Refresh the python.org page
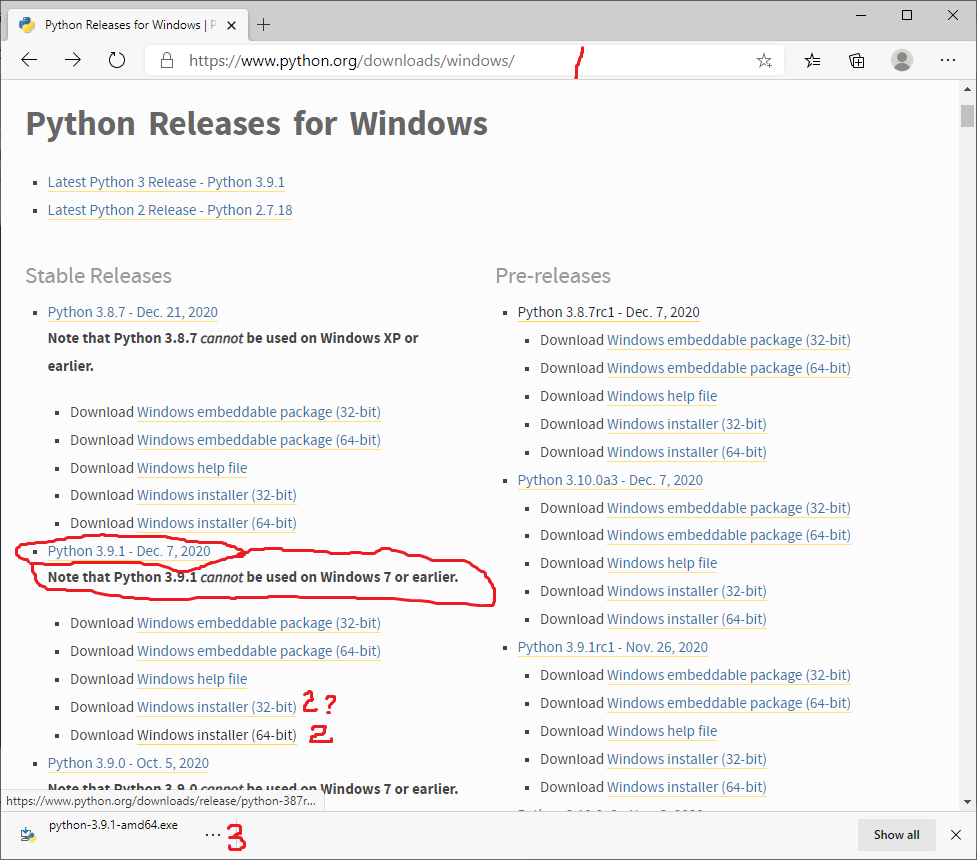Viewport: 977px width, 860px height. coord(117,60)
